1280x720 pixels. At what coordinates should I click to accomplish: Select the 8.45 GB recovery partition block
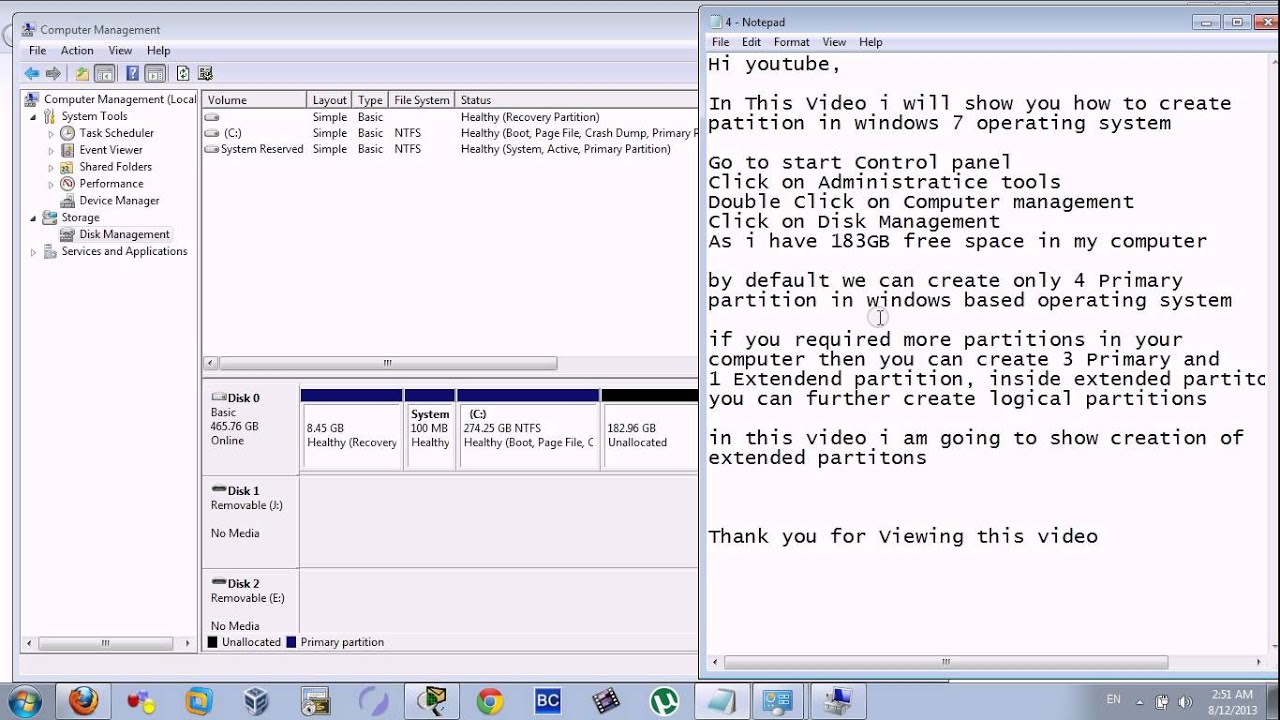[x=351, y=430]
